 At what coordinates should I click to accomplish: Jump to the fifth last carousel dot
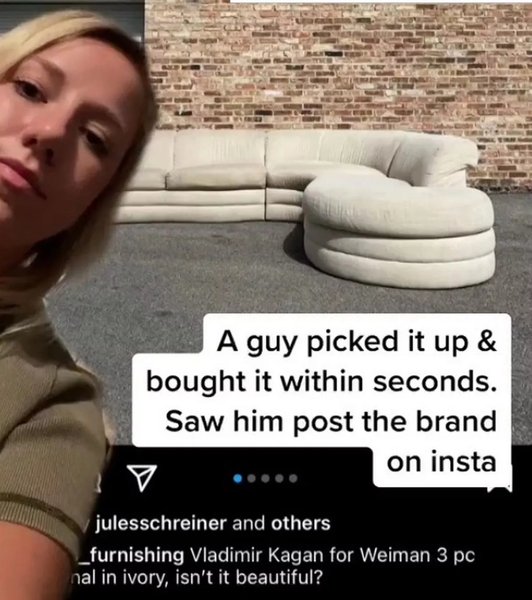[293, 478]
